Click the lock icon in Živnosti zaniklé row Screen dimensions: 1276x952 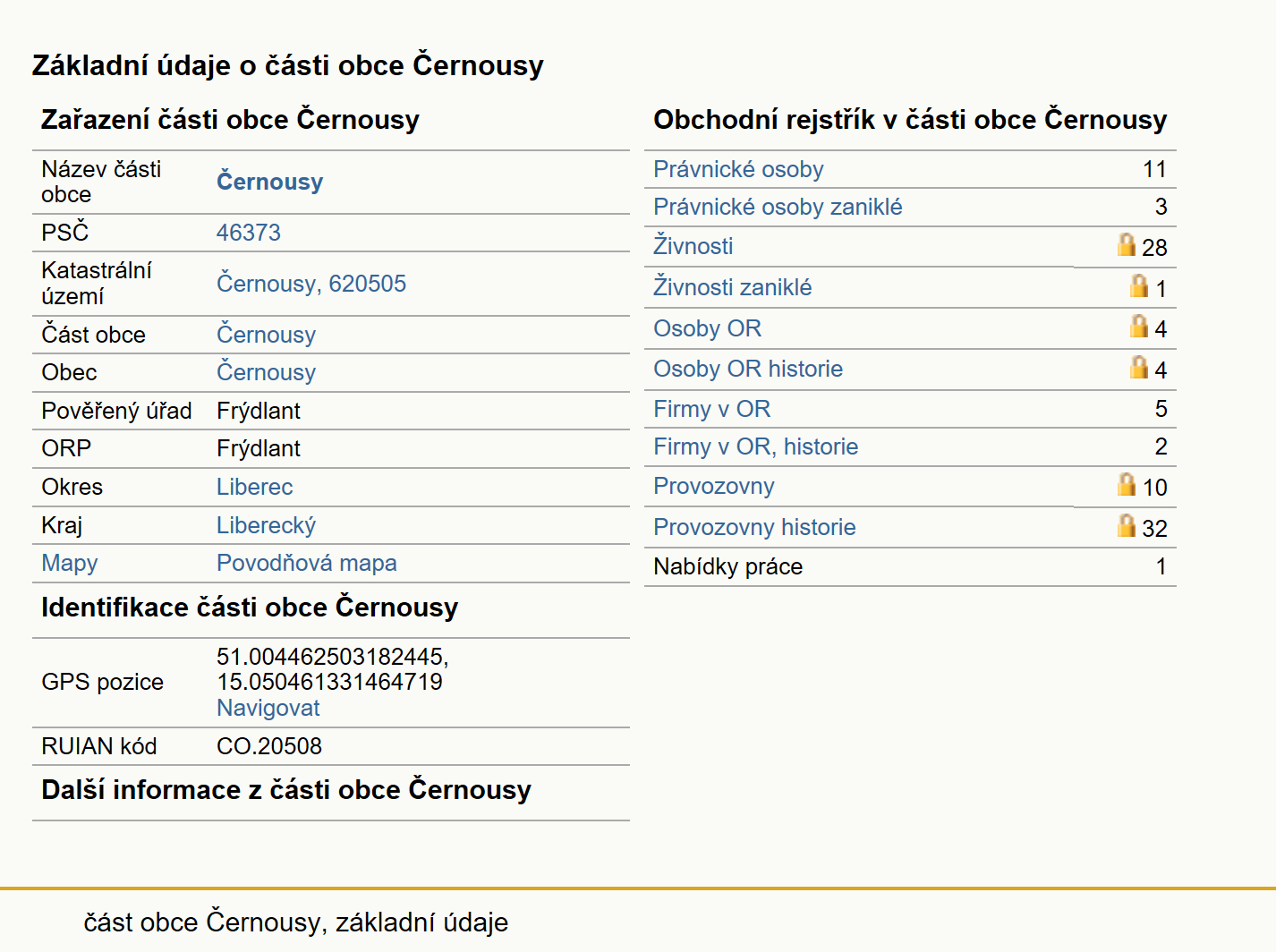(x=1139, y=285)
